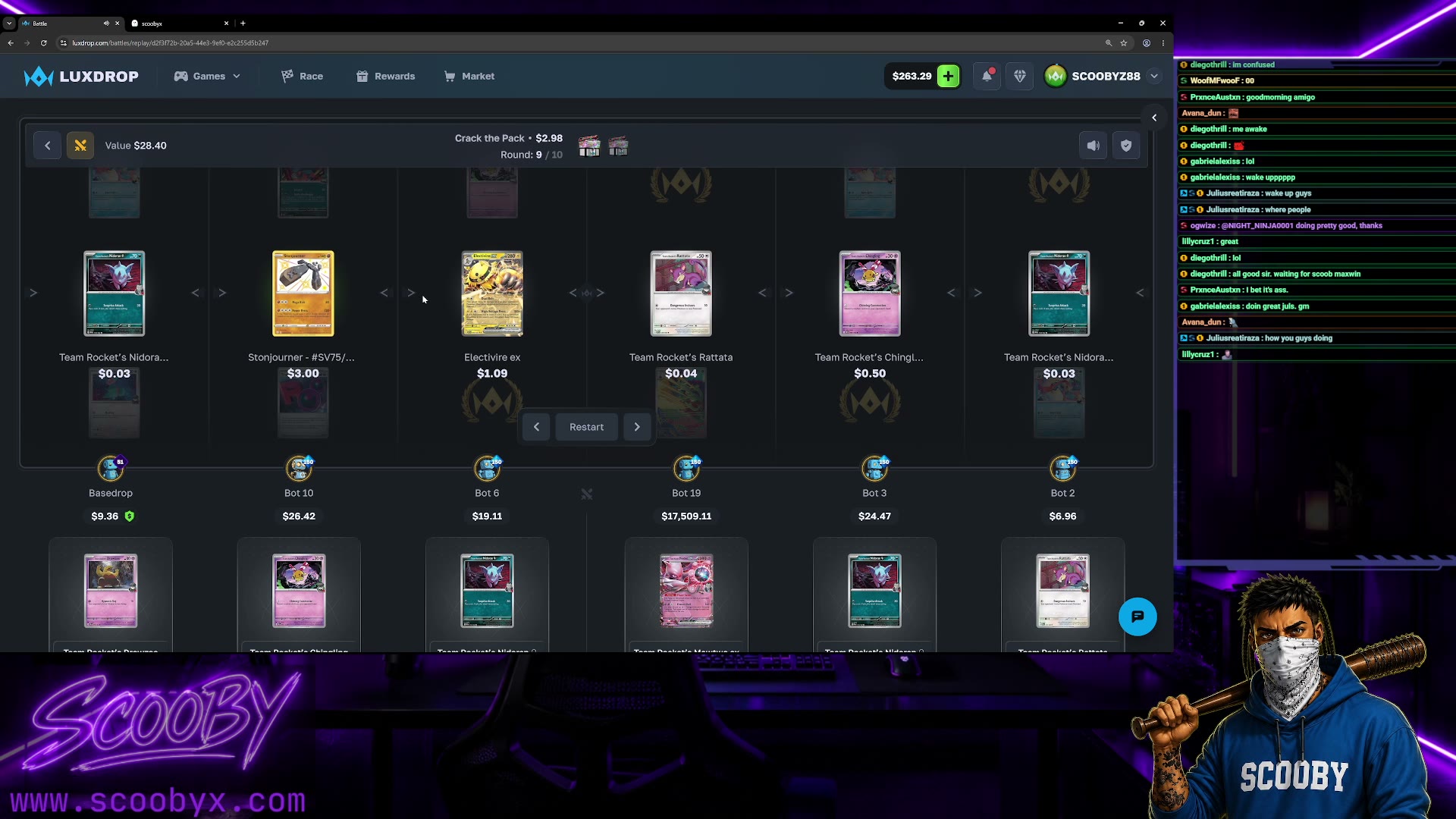Click the Team Rocket's Mewtwo ex card
Screen dimensions: 1456x819
pos(686,591)
